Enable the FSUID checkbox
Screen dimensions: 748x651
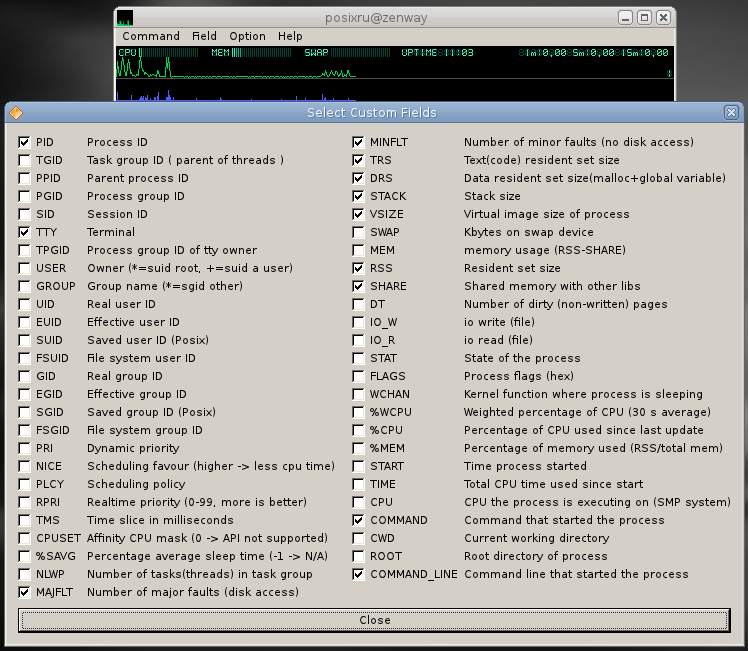click(24, 358)
